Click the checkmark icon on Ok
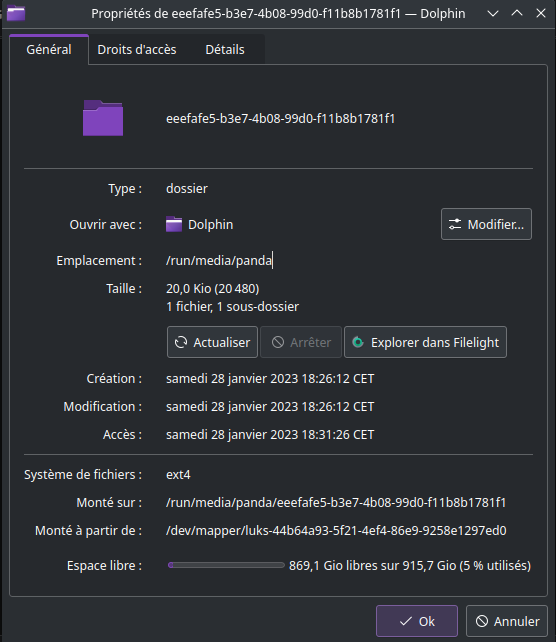Screen dimensions: 556x642 pos(406,622)
